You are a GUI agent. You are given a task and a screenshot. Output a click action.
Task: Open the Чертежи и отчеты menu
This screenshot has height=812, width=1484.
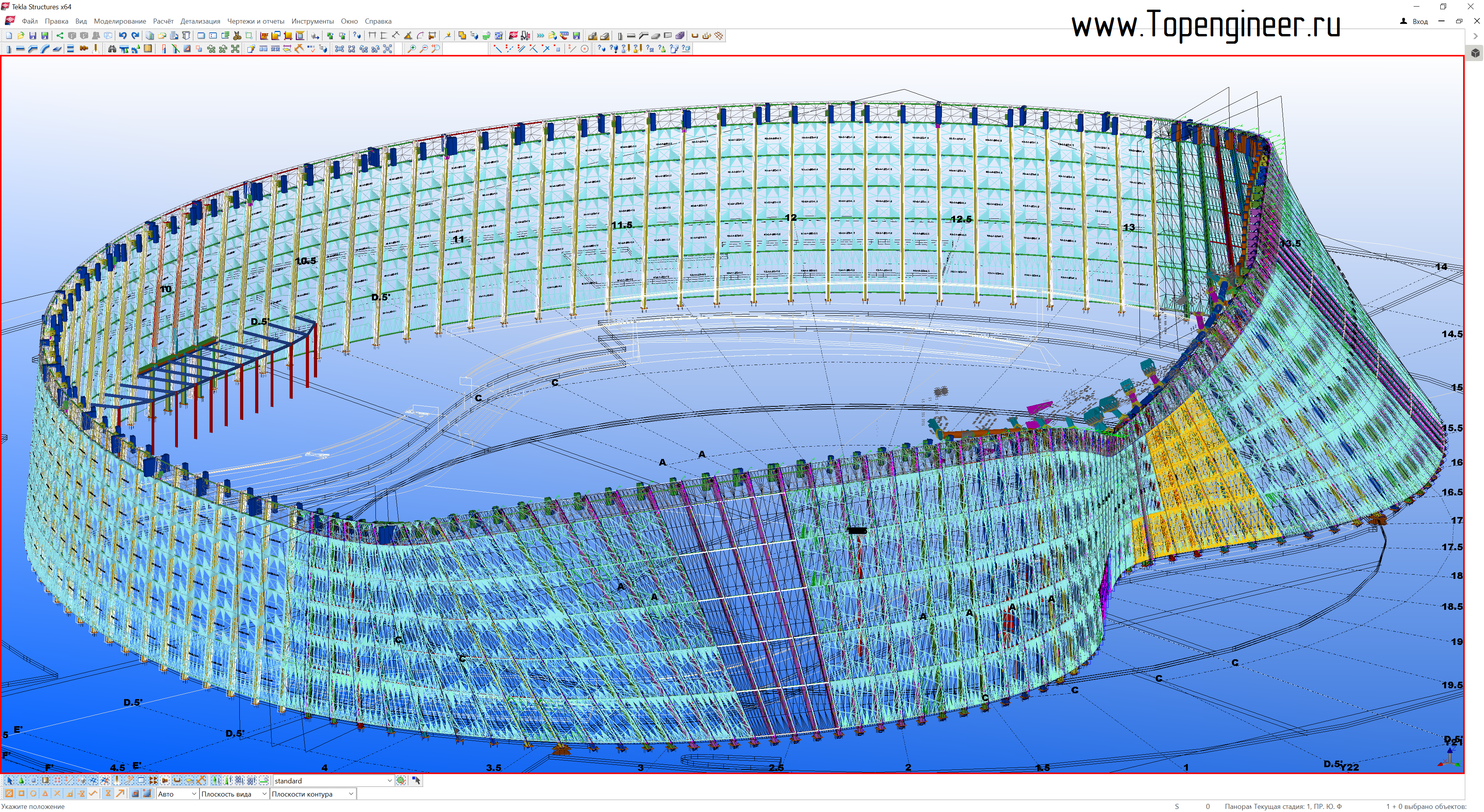(x=255, y=21)
